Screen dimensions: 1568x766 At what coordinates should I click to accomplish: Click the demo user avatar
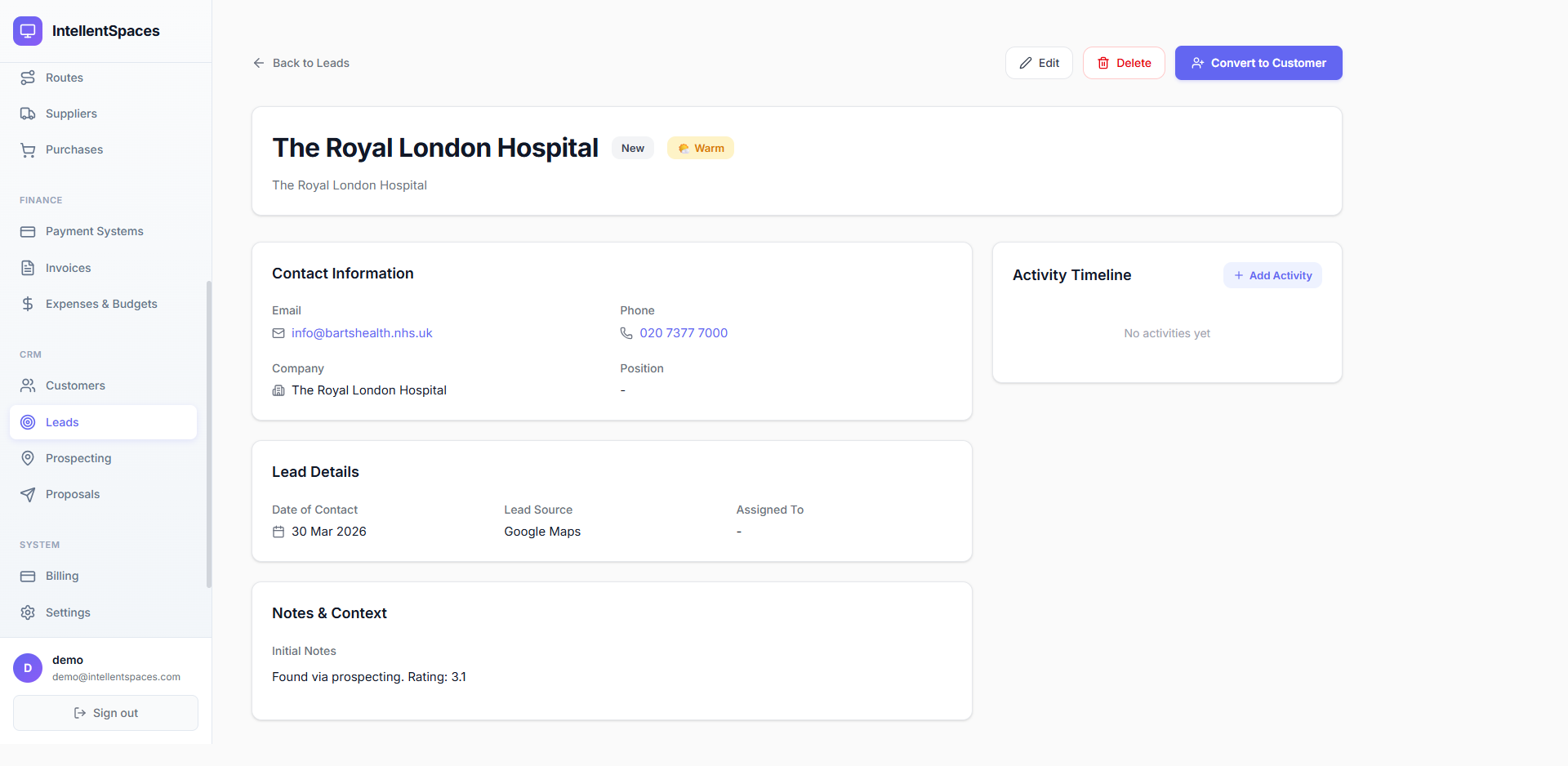click(28, 668)
